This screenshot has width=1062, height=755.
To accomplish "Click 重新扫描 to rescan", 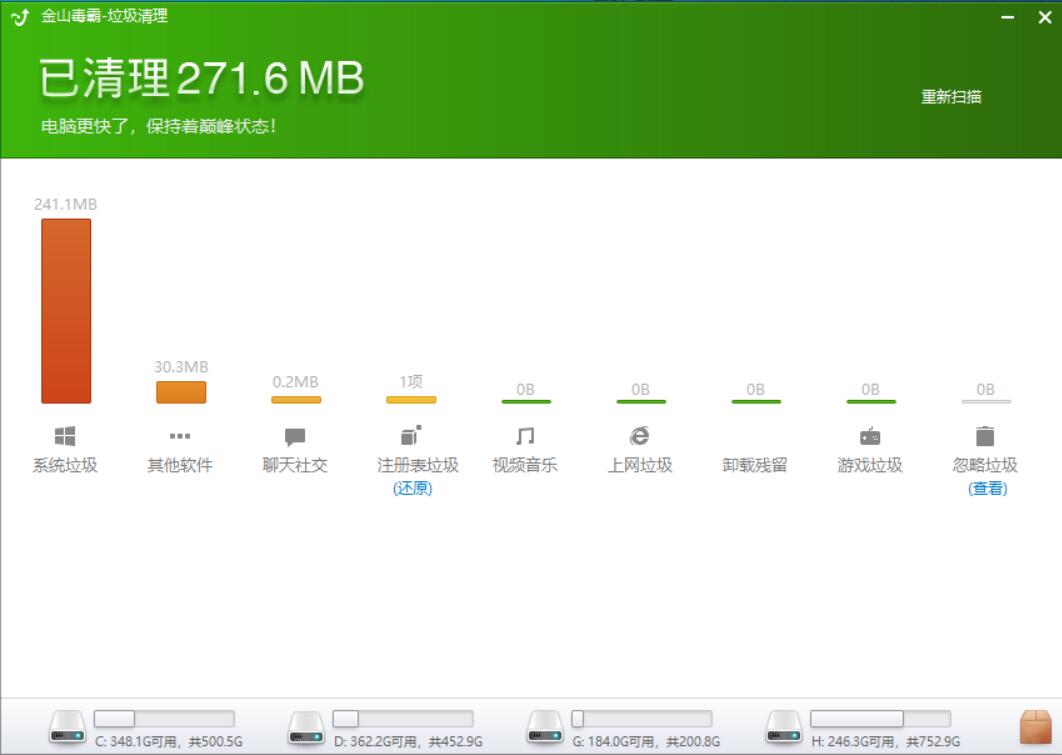I will (951, 97).
